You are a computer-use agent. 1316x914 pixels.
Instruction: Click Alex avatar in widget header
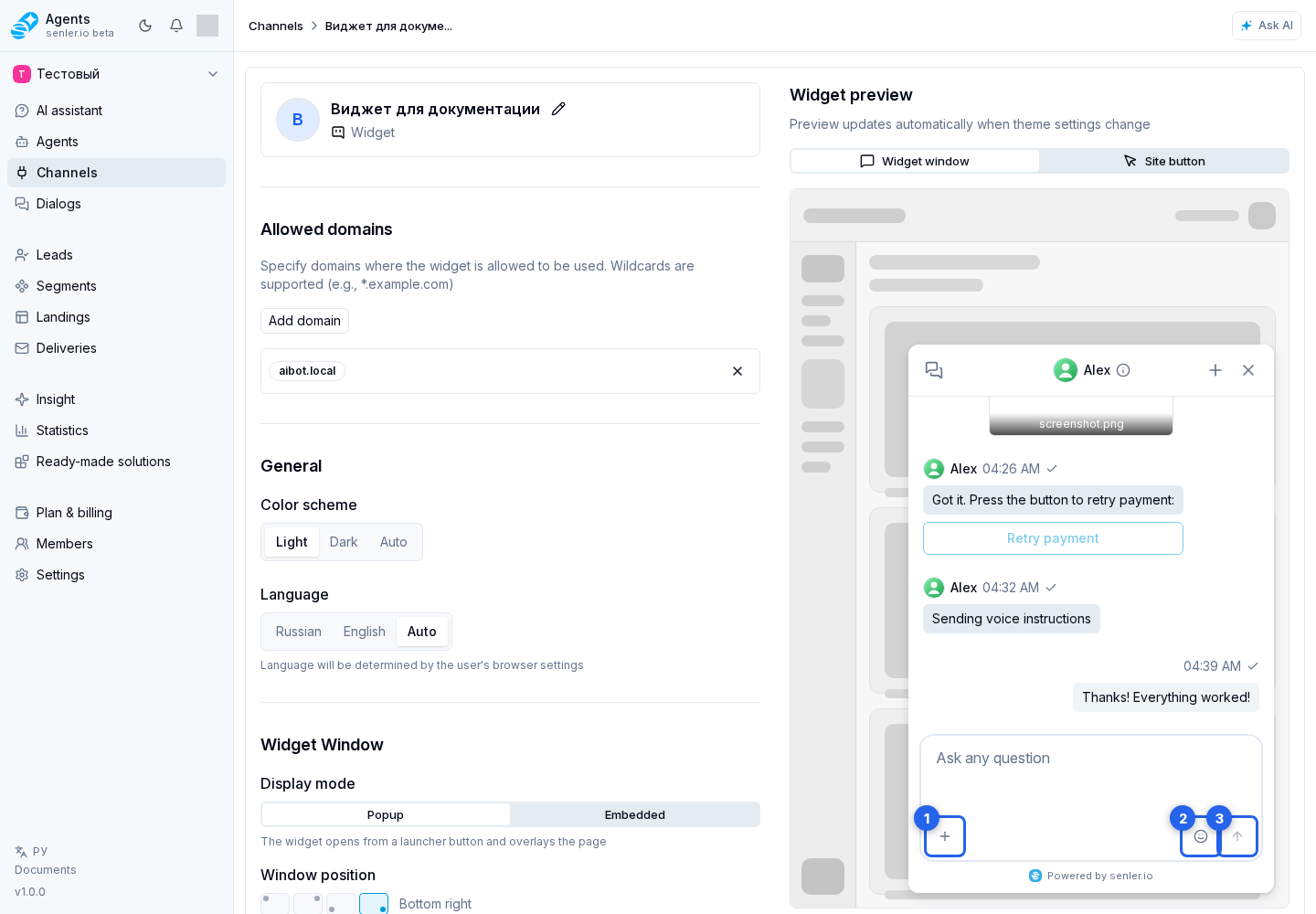pyautogui.click(x=1066, y=370)
